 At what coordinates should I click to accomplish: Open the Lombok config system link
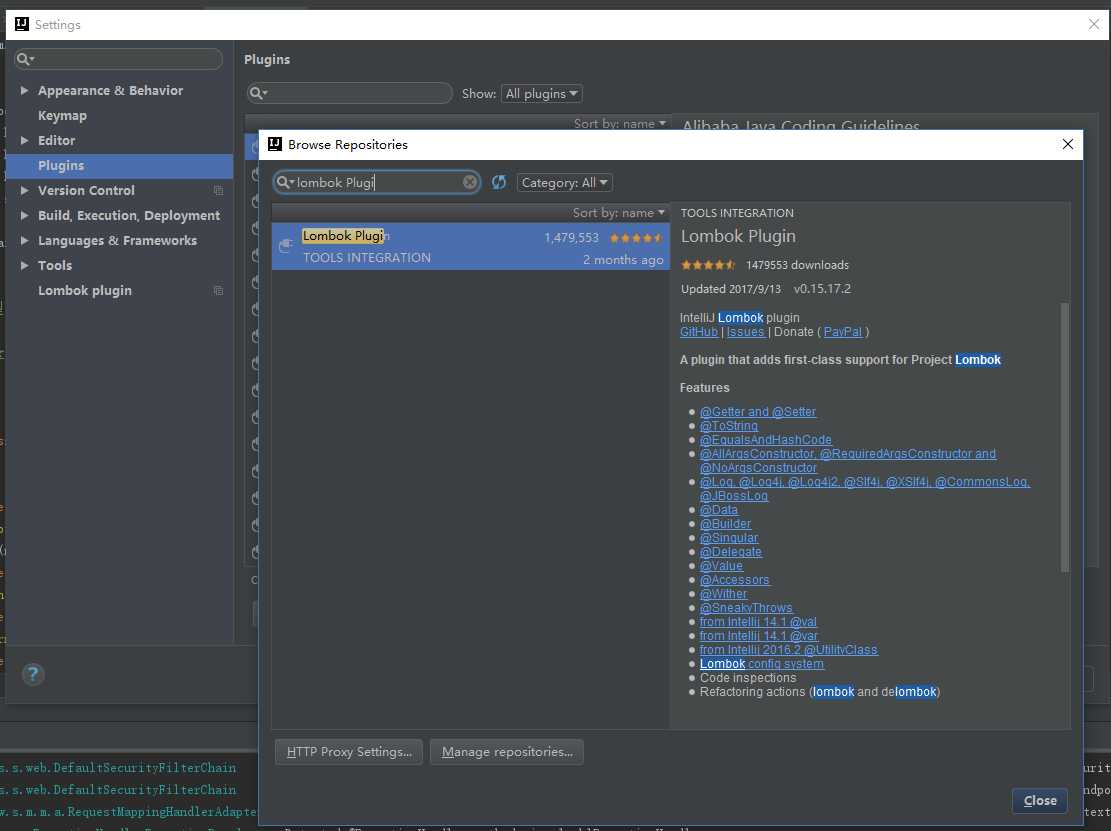pos(762,664)
